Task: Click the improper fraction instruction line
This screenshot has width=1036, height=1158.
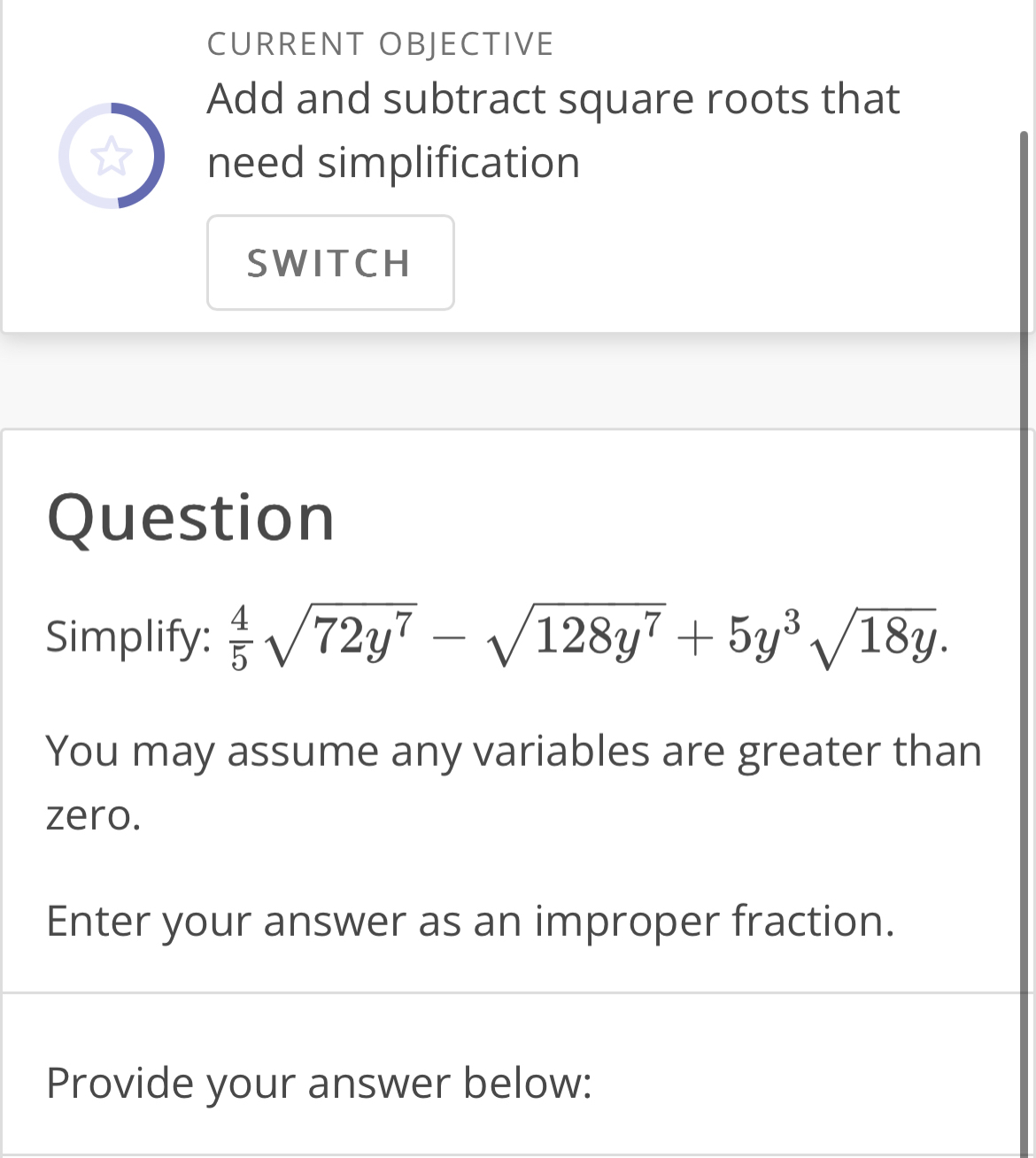Action: pyautogui.click(x=471, y=921)
